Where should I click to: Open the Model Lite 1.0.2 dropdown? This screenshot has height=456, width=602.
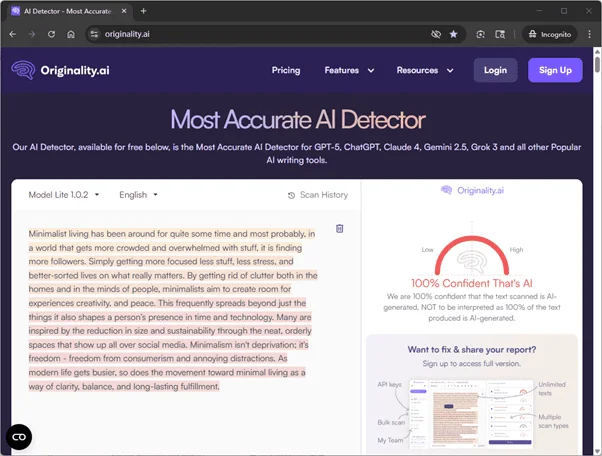click(64, 195)
